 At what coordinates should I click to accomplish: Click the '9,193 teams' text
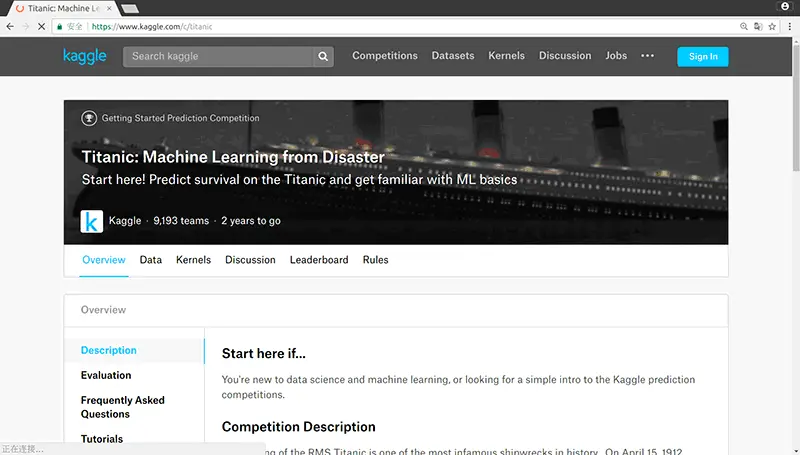pyautogui.click(x=181, y=221)
